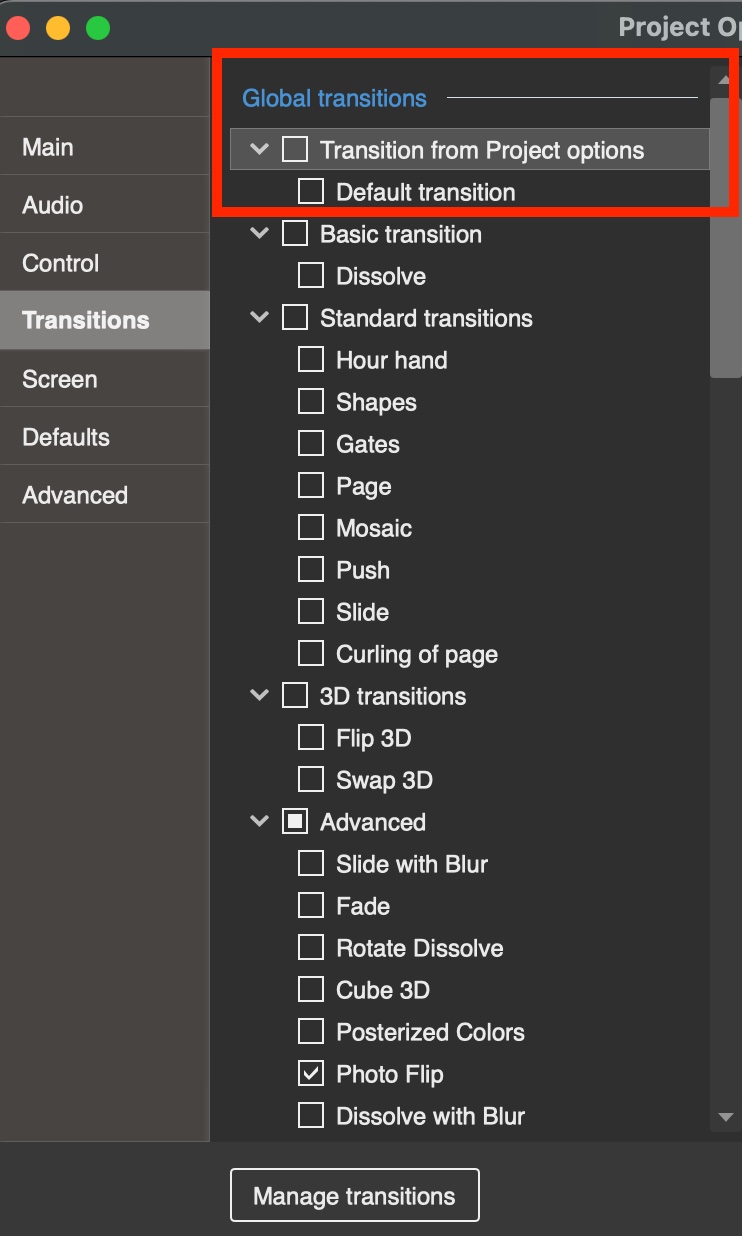Select the Transition from Project options row
This screenshot has width=742, height=1236.
[481, 150]
